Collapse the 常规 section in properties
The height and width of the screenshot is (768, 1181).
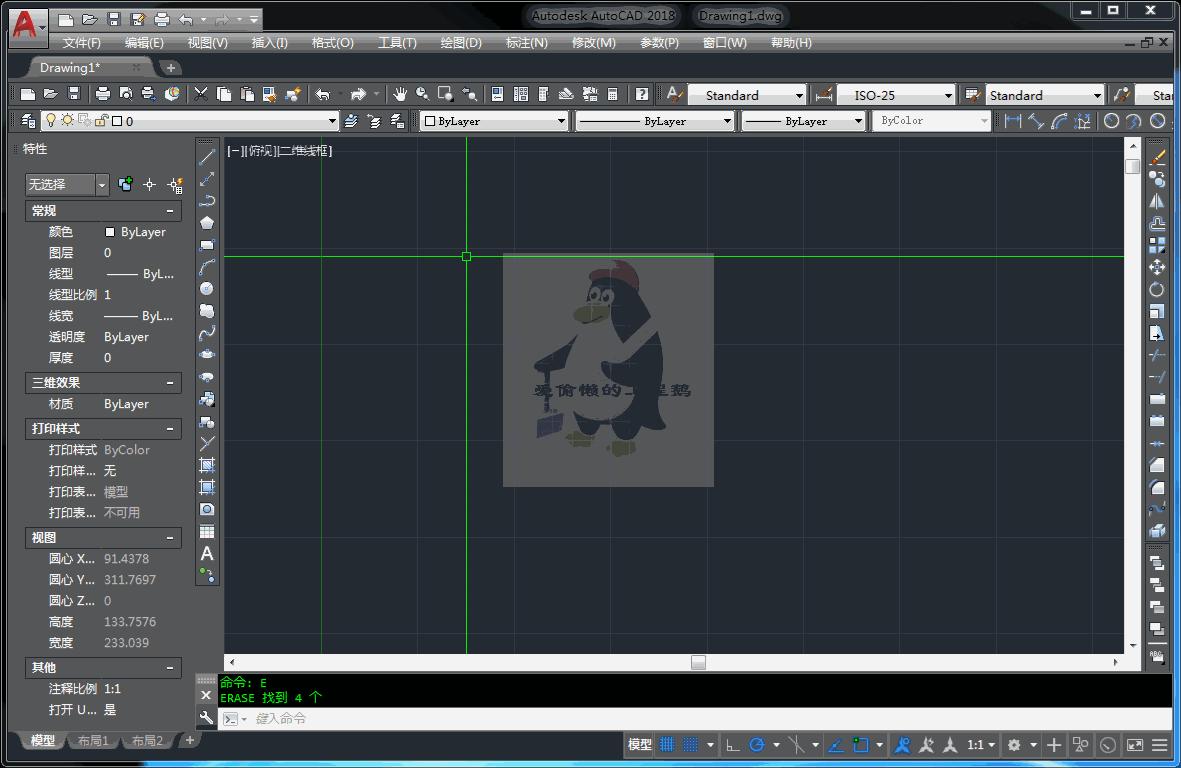[x=170, y=211]
